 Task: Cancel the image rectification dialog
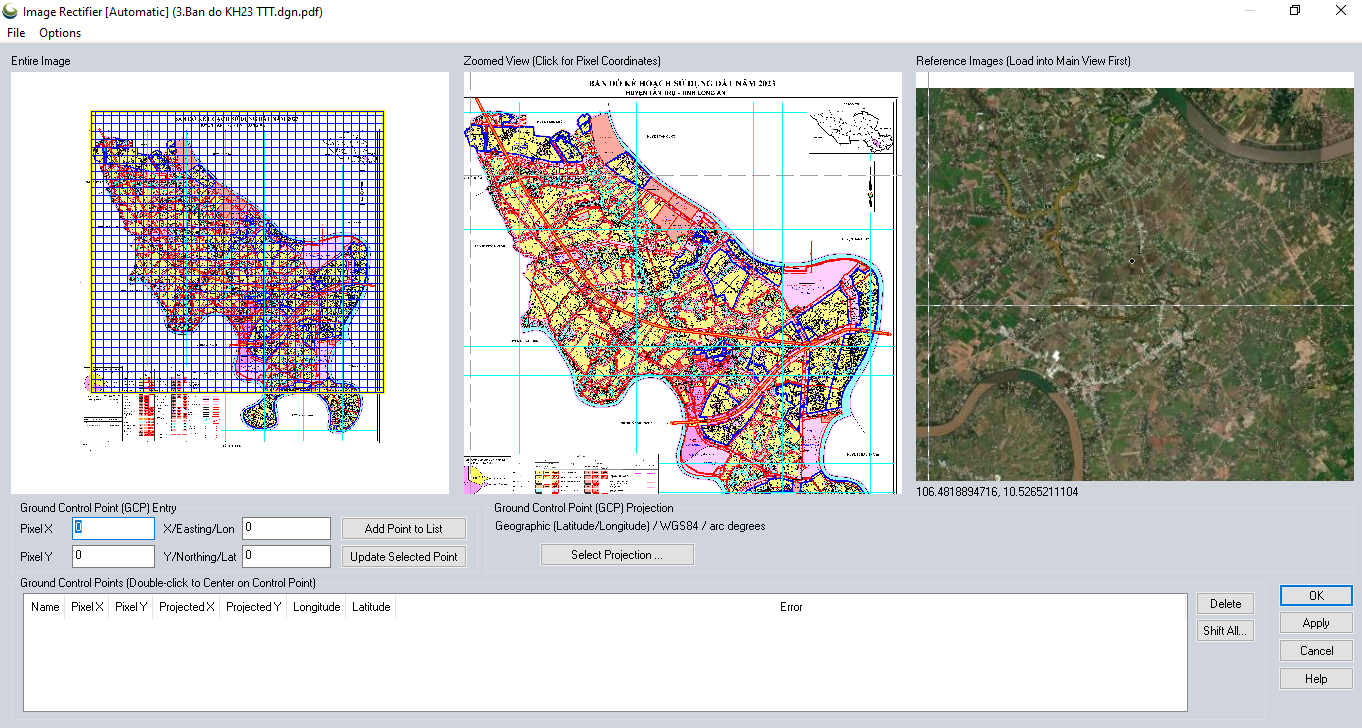point(1316,651)
